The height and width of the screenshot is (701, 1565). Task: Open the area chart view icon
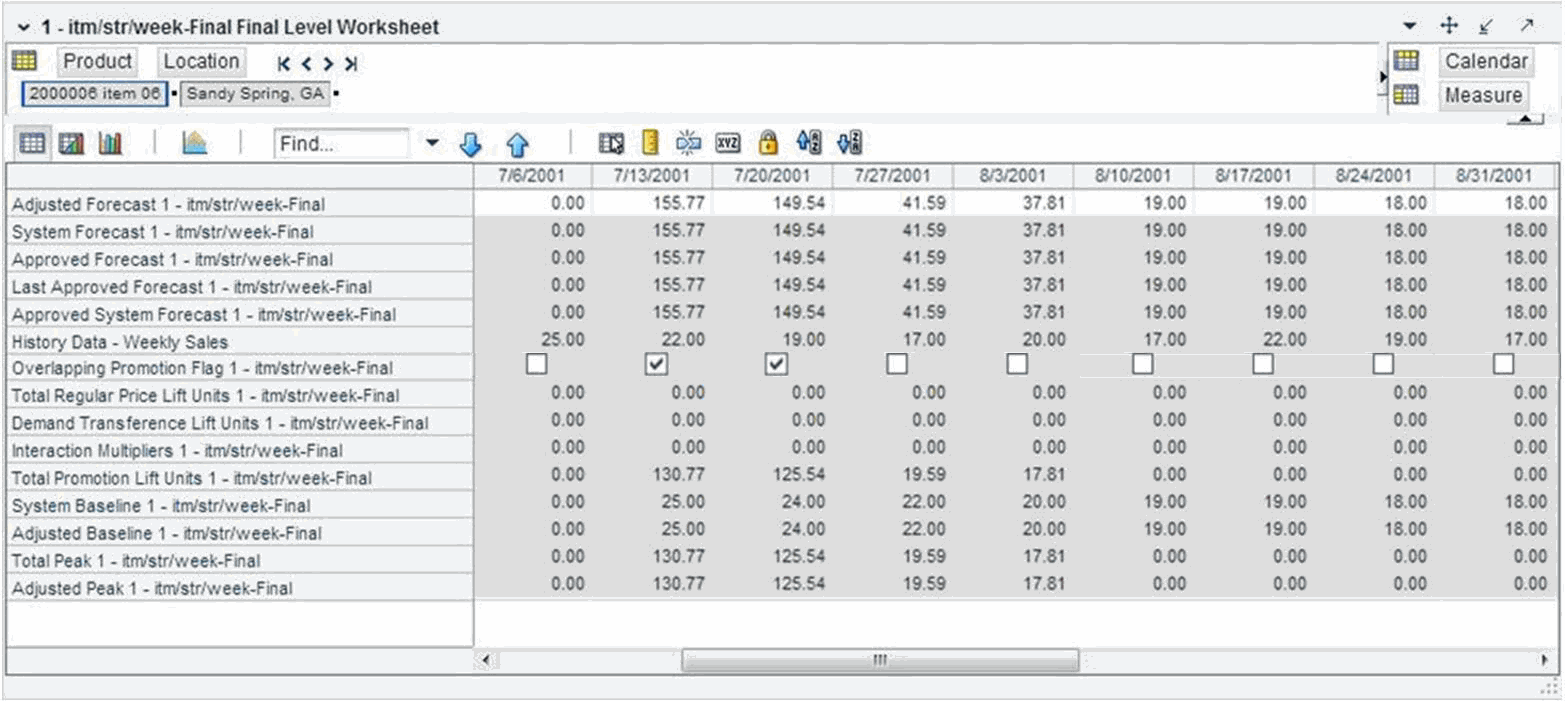[x=194, y=144]
